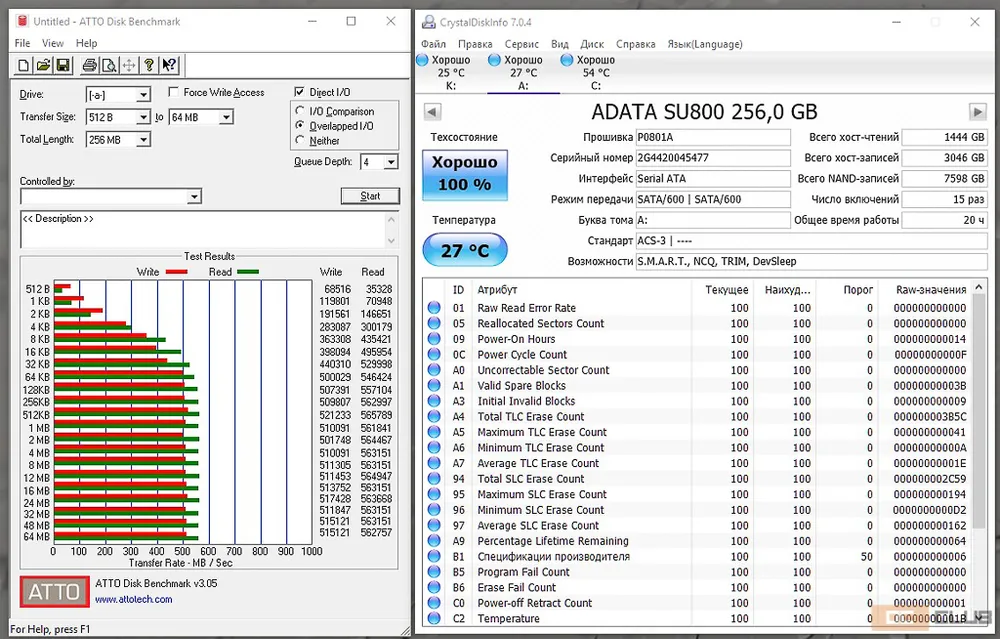Click the Save floppy disk icon
Screen dimensions: 1000x639
point(62,66)
